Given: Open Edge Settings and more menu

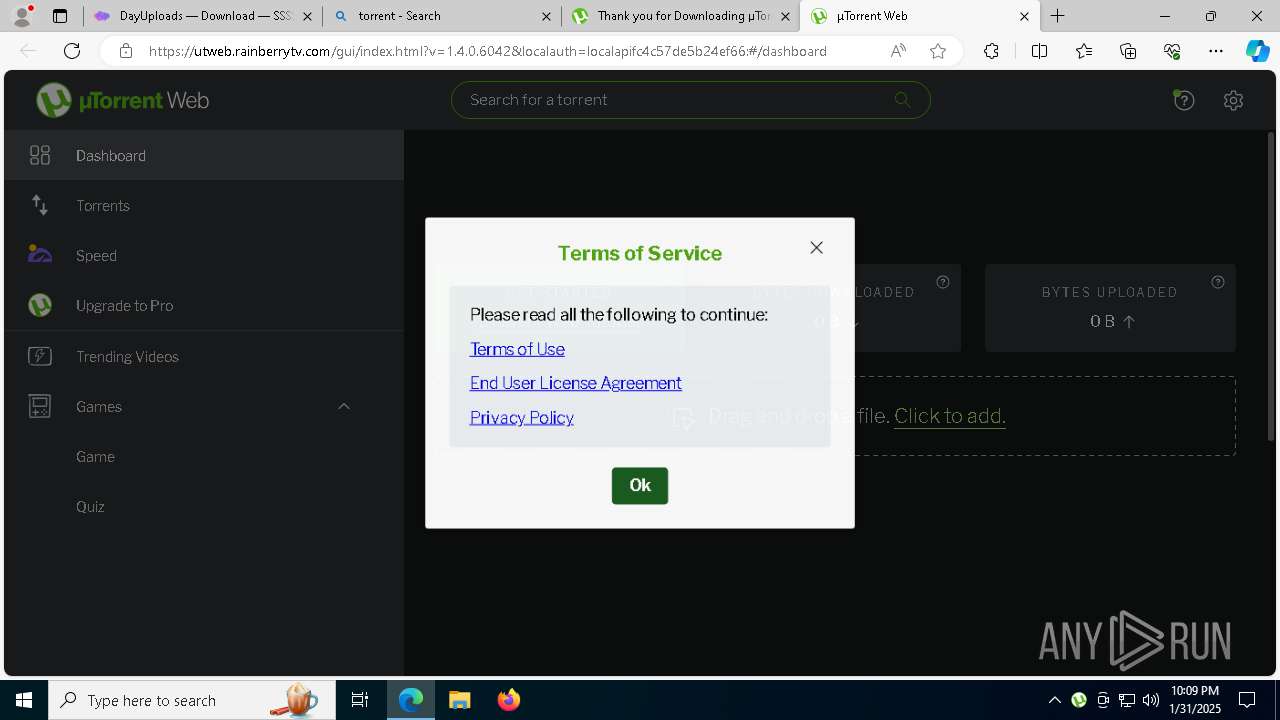Looking at the screenshot, I should point(1215,51).
